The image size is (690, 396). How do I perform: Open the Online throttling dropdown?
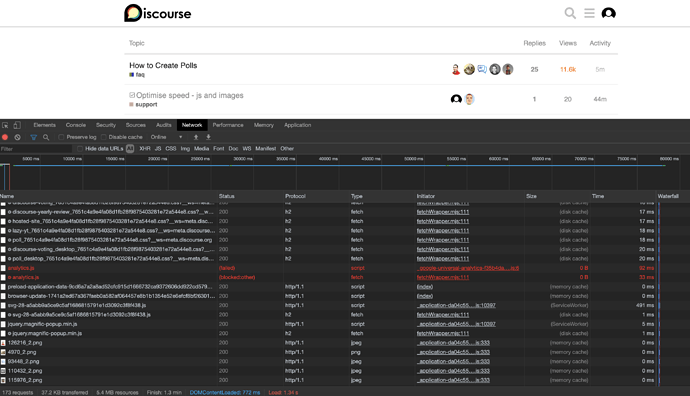(x=166, y=137)
